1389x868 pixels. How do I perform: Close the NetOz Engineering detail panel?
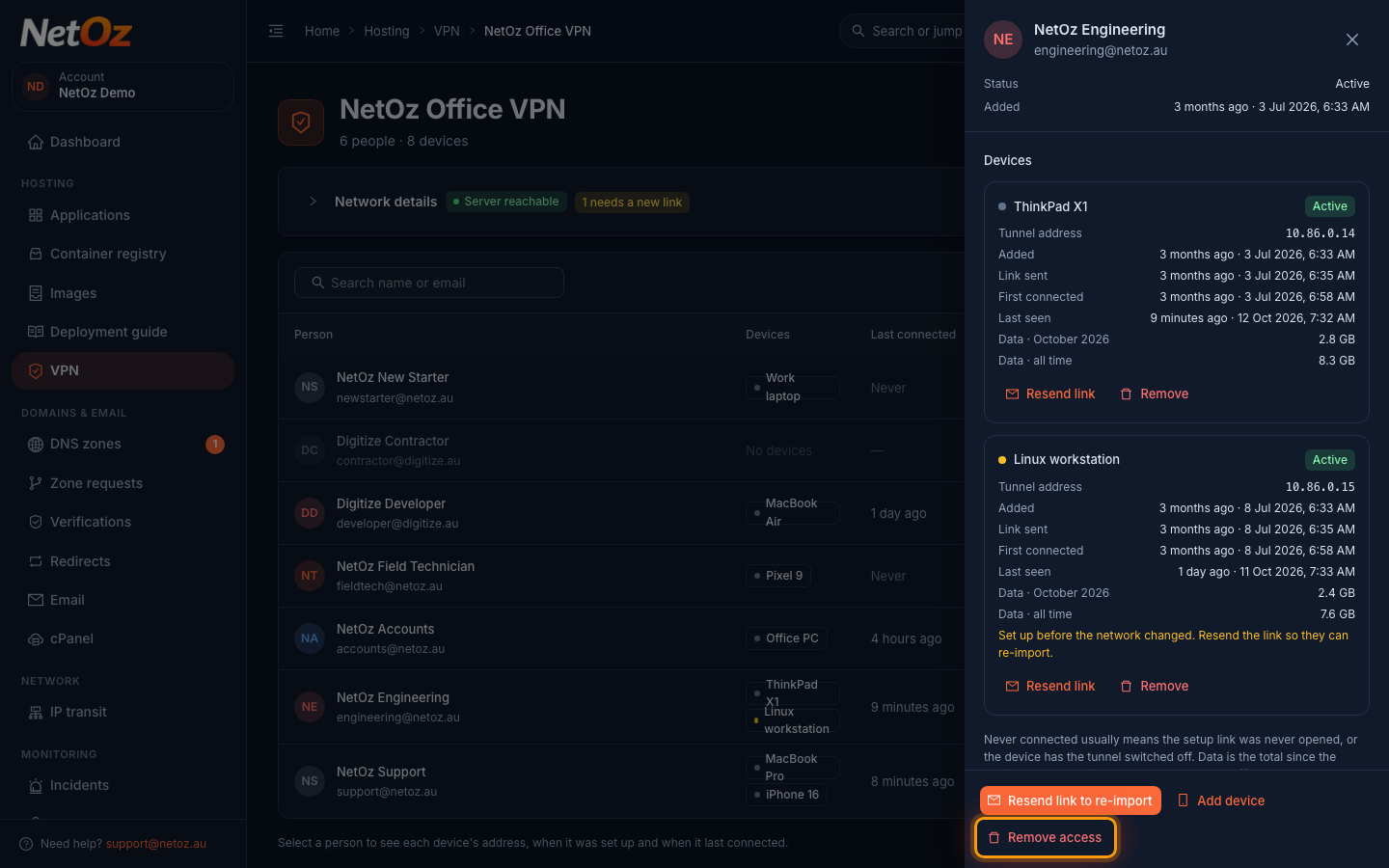point(1352,40)
